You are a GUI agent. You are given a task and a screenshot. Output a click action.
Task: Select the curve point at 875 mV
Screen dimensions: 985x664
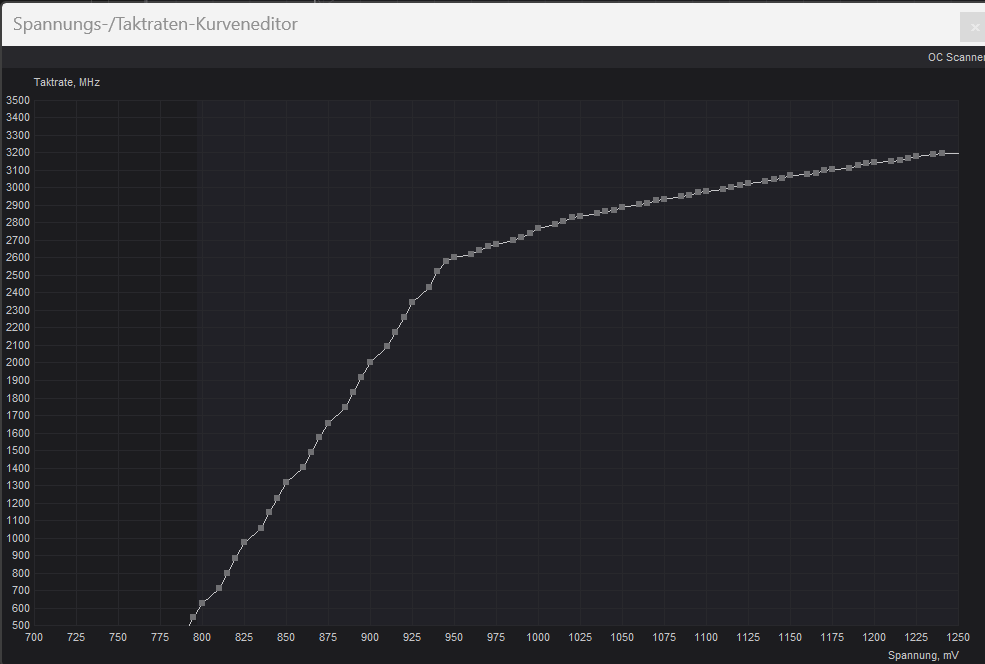[327, 423]
